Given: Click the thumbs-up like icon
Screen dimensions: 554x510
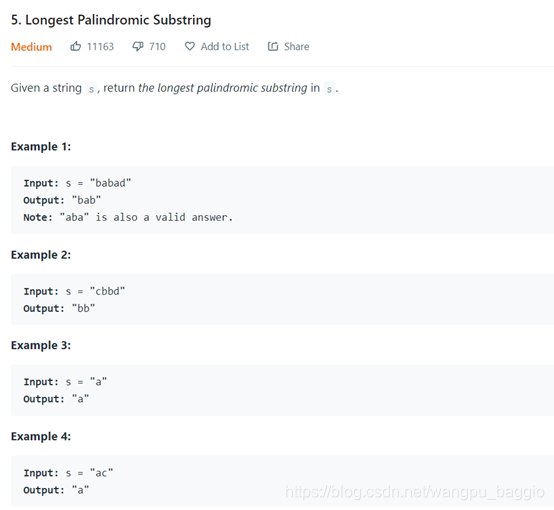Looking at the screenshot, I should point(75,46).
